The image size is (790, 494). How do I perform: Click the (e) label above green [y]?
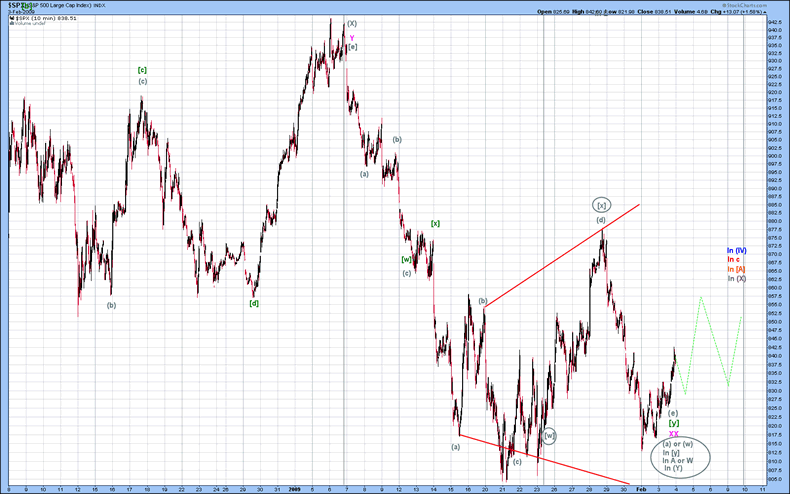[673, 413]
